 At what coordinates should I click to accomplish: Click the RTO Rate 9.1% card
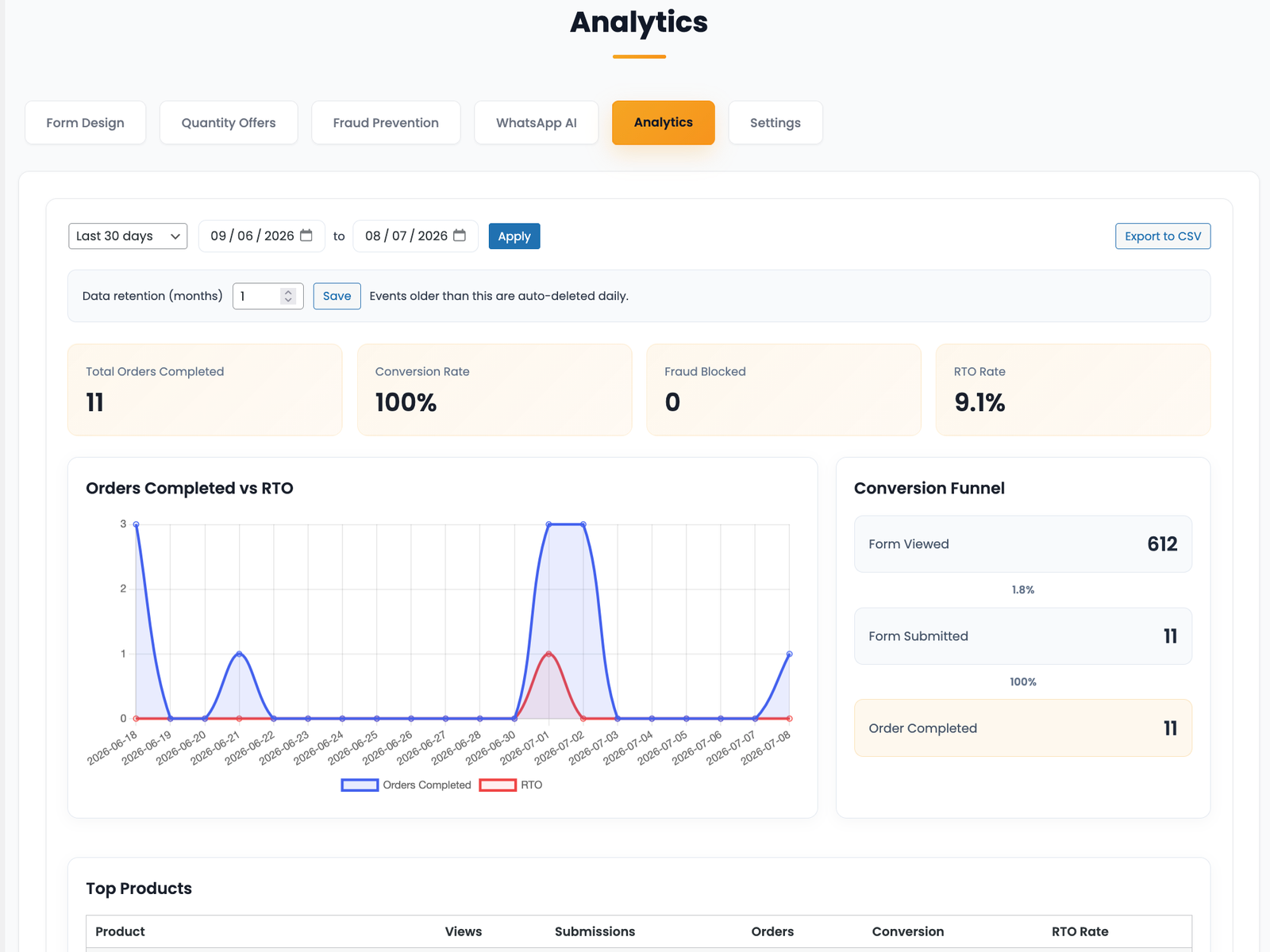click(x=1073, y=390)
